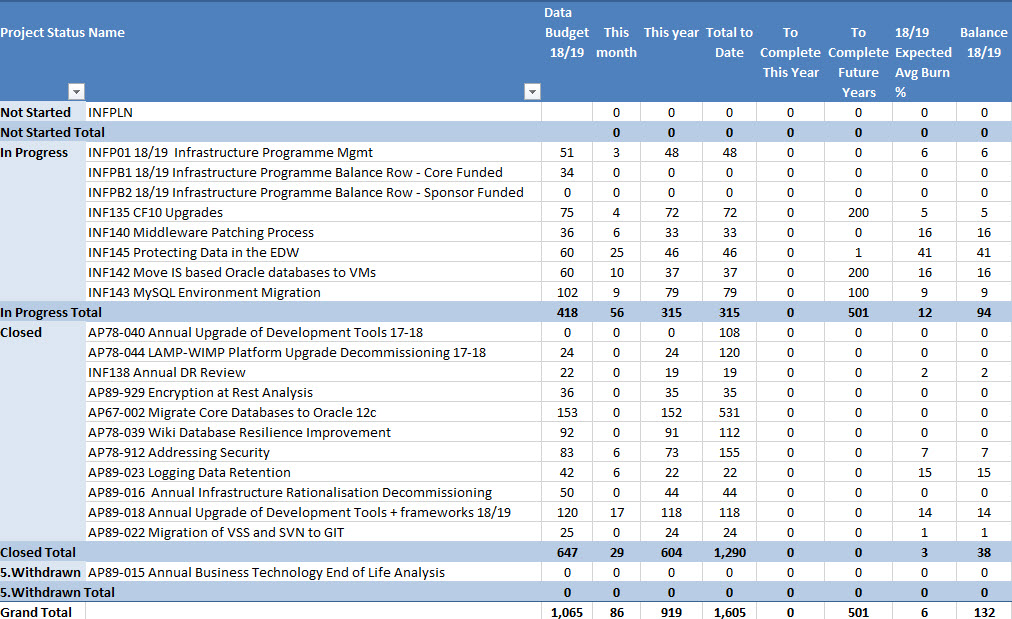Image resolution: width=1012 pixels, height=619 pixels.
Task: Select the Balance 18/19 column header
Action: click(x=984, y=43)
